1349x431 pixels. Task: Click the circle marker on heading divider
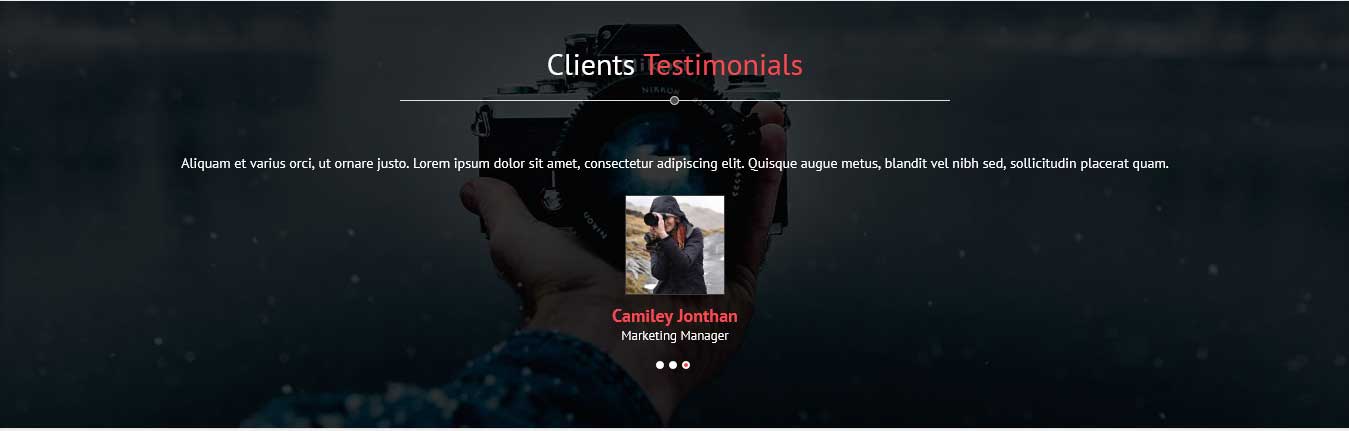click(x=675, y=100)
